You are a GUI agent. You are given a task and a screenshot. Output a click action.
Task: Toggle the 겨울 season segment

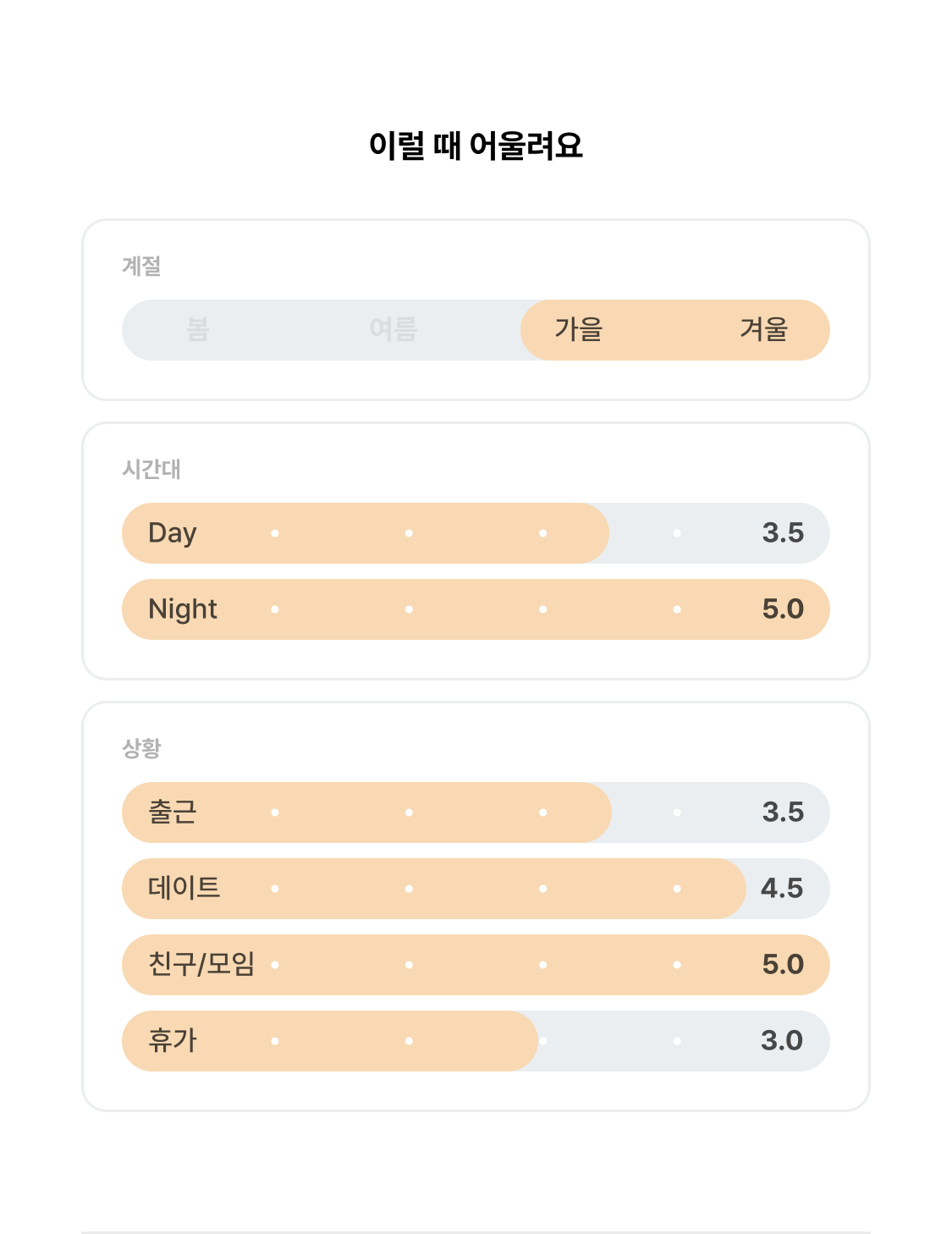pyautogui.click(x=764, y=330)
